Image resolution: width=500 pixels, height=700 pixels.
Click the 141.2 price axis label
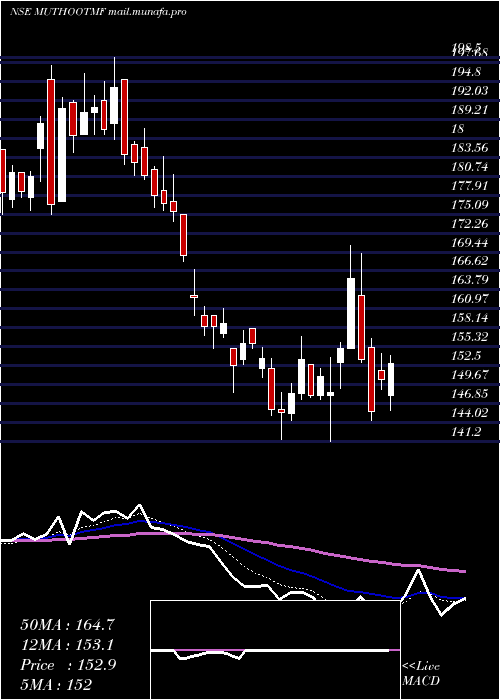(x=466, y=433)
